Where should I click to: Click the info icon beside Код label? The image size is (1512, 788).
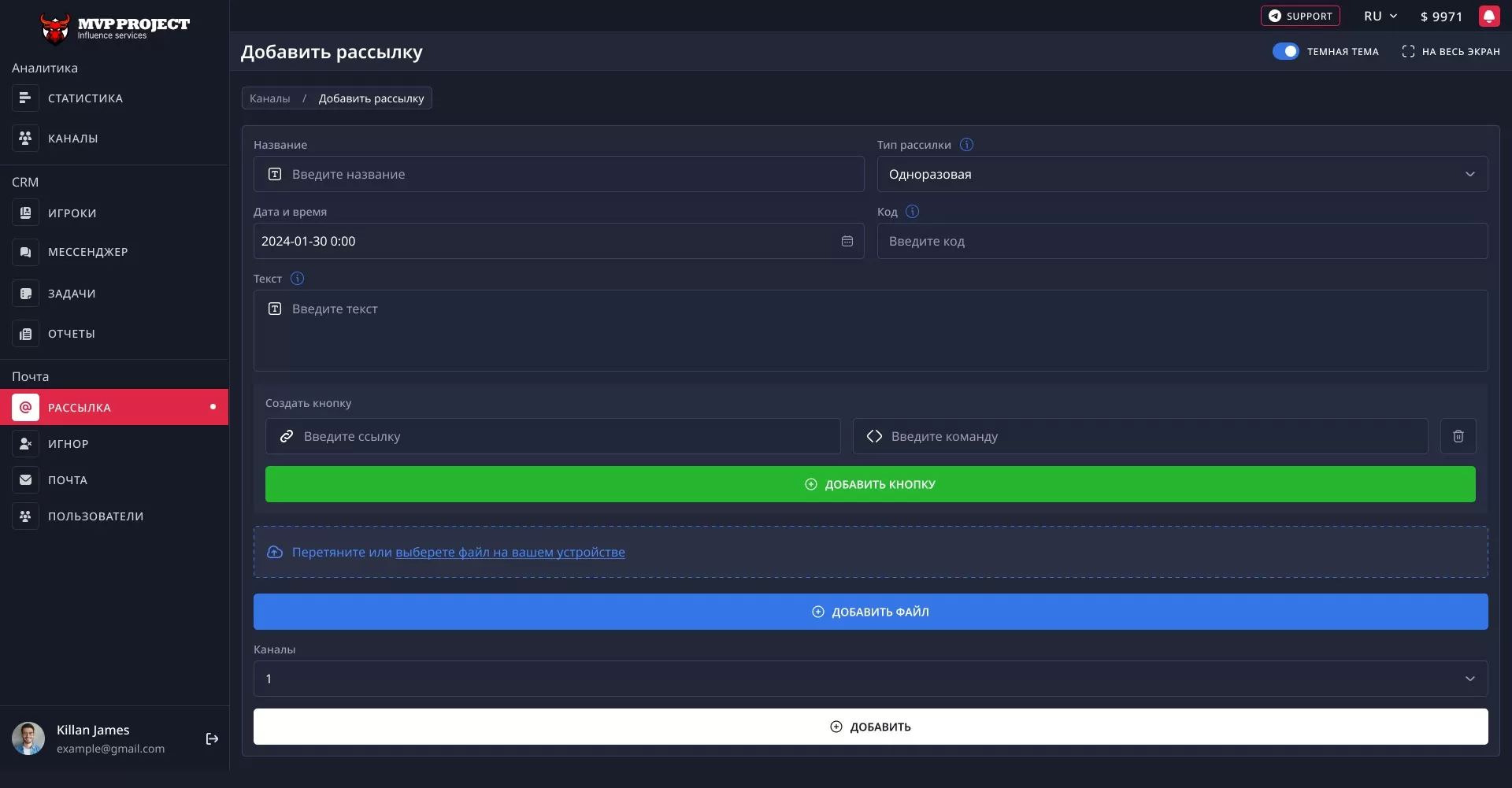[912, 212]
